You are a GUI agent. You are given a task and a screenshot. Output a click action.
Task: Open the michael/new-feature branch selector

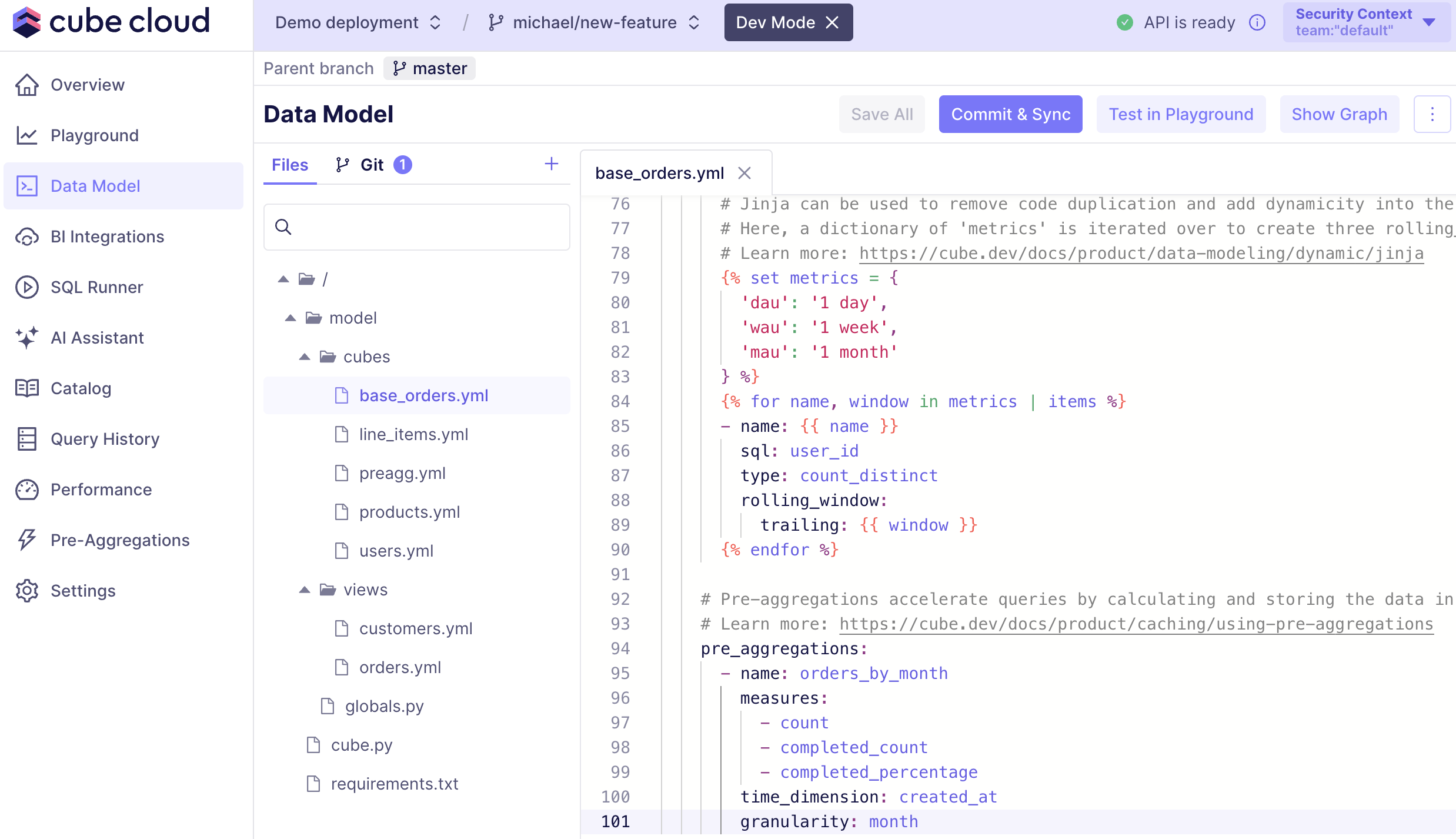pyautogui.click(x=594, y=22)
